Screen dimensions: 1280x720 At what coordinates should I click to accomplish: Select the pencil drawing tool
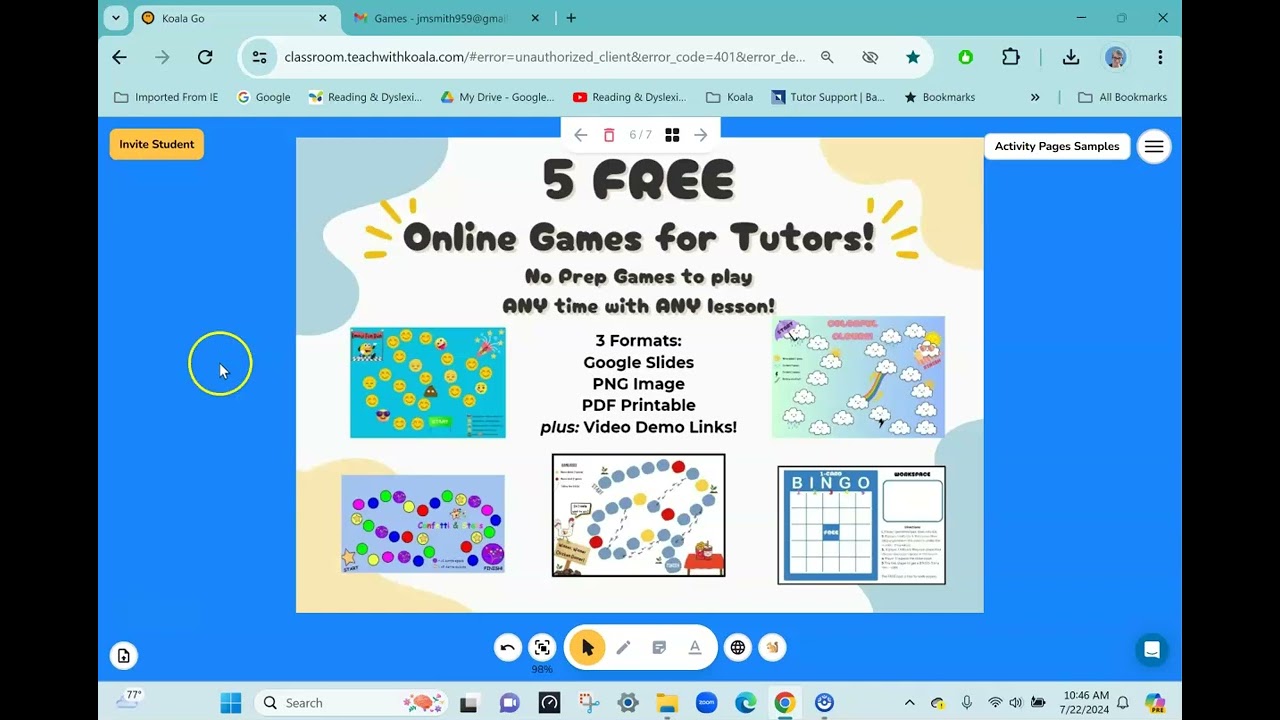click(623, 647)
